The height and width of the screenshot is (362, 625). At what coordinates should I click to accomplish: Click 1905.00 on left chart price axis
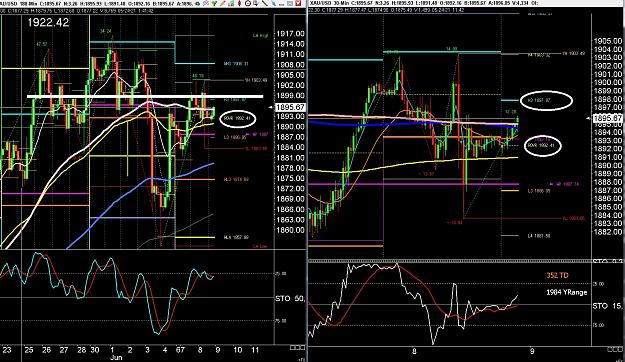click(291, 75)
